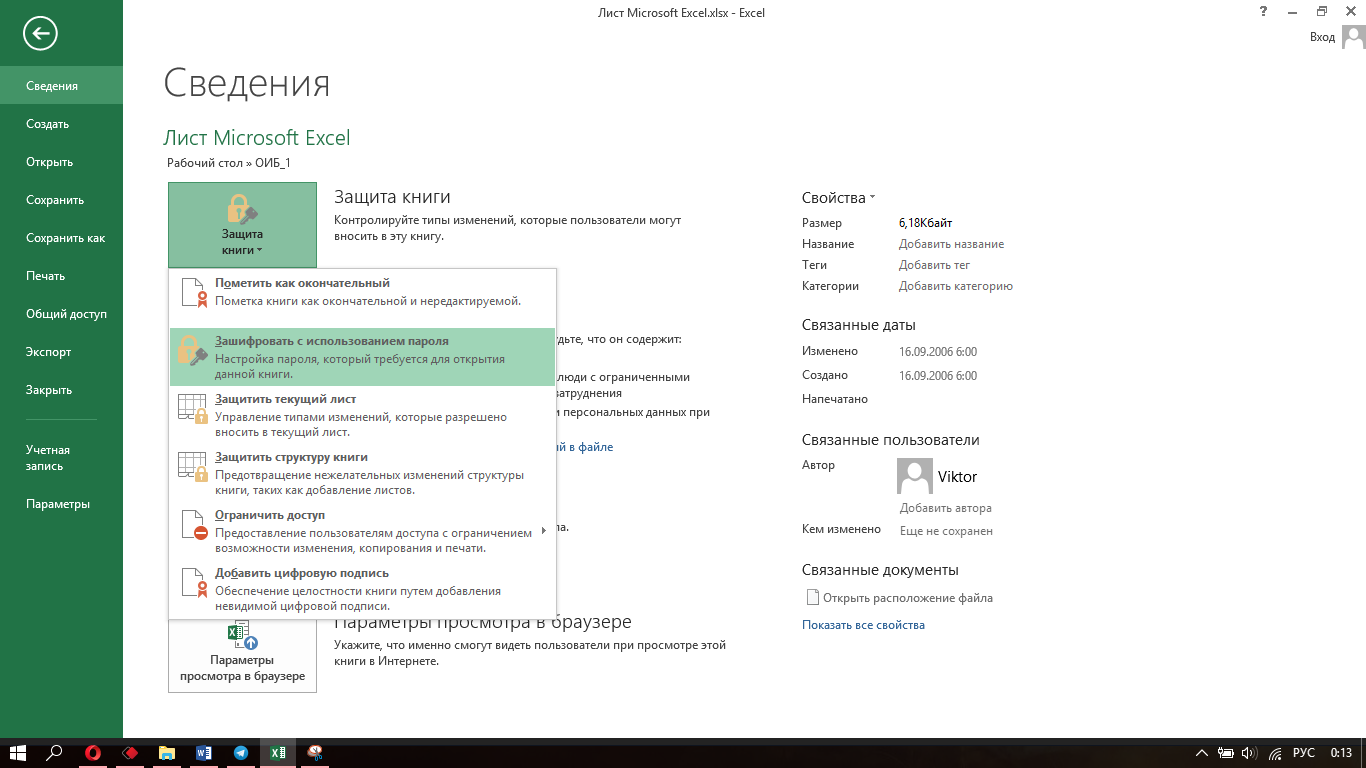Click the file size value 6,18Кбайт
This screenshot has width=1366, height=768.
point(925,223)
